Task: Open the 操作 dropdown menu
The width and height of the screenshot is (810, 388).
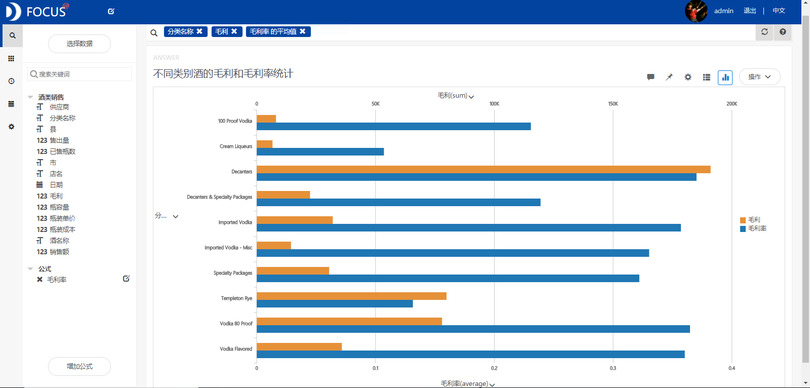Action: pos(759,77)
